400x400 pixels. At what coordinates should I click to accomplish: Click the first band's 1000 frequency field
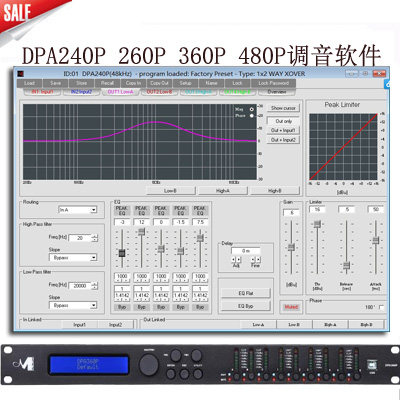122,276
